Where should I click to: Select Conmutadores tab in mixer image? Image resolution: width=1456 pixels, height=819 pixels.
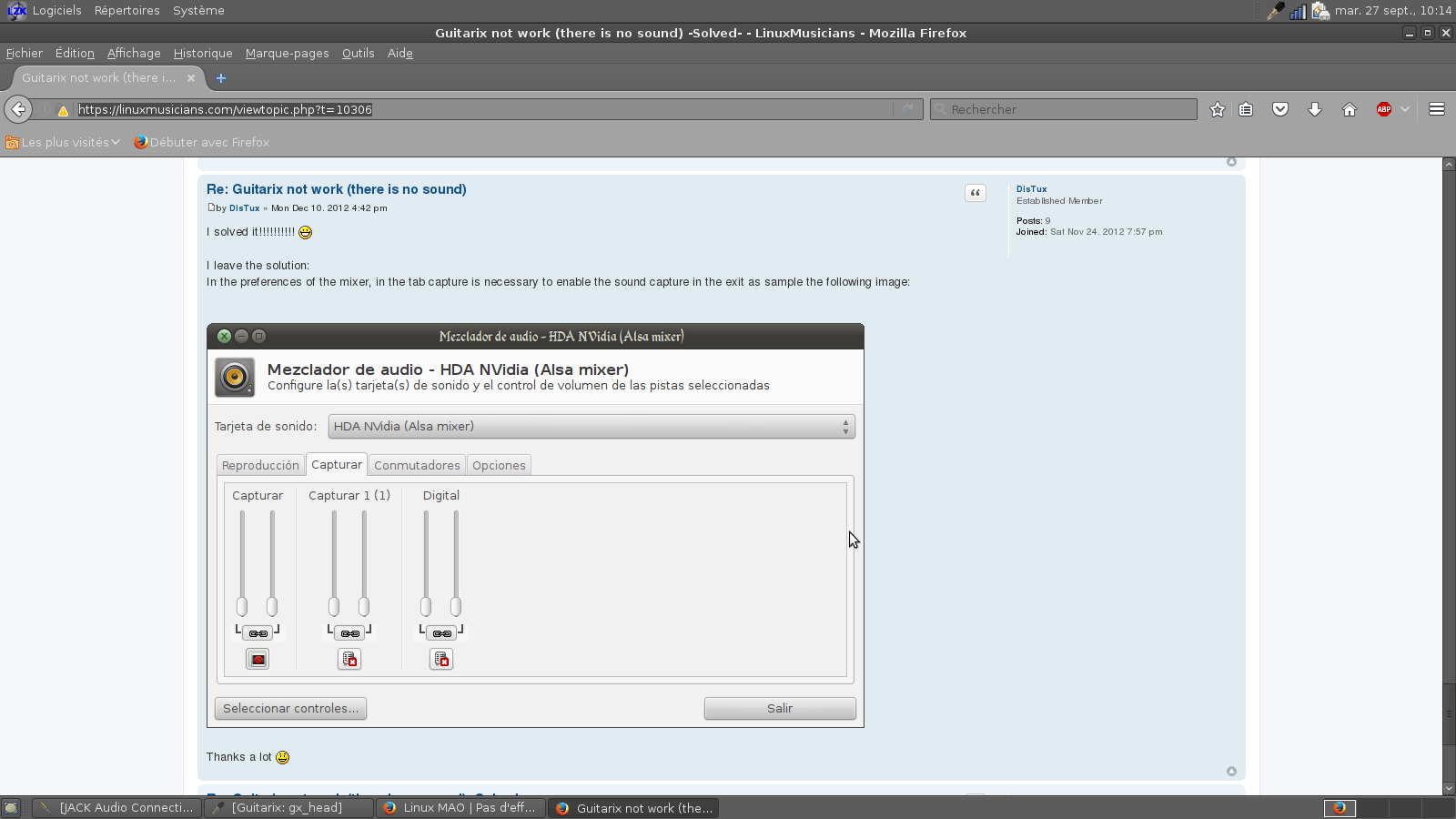[x=417, y=465]
